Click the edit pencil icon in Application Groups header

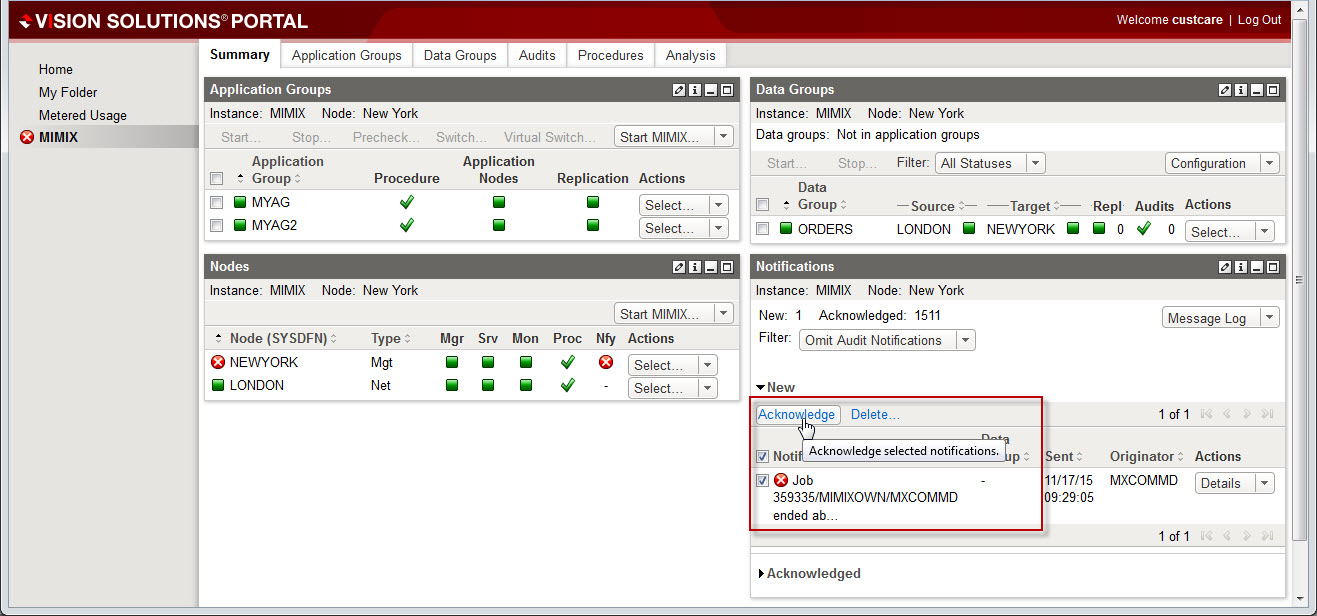tap(679, 90)
